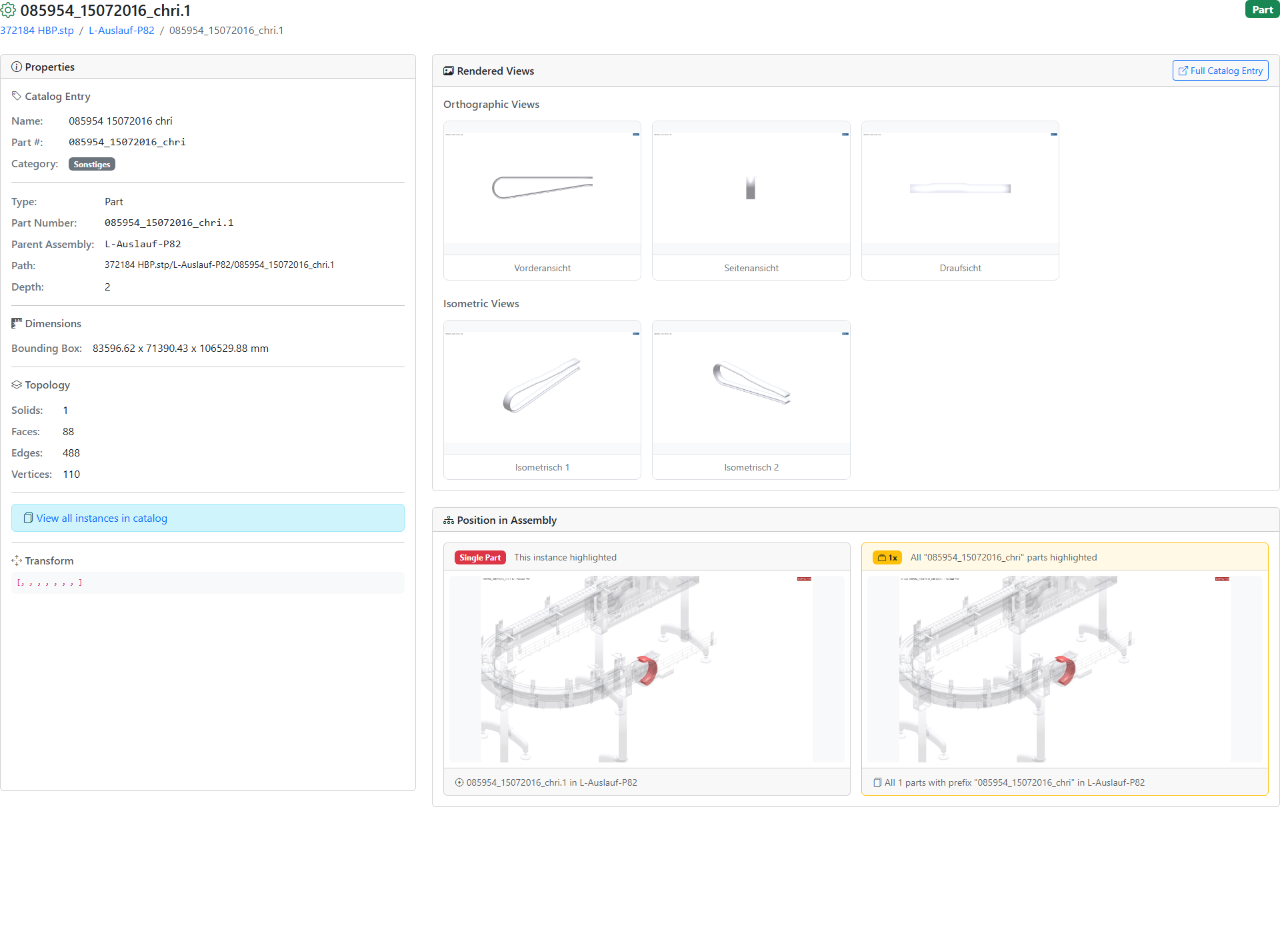This screenshot has width=1288, height=933.
Task: Click the layers icon beside Topology
Action: pyautogui.click(x=17, y=385)
